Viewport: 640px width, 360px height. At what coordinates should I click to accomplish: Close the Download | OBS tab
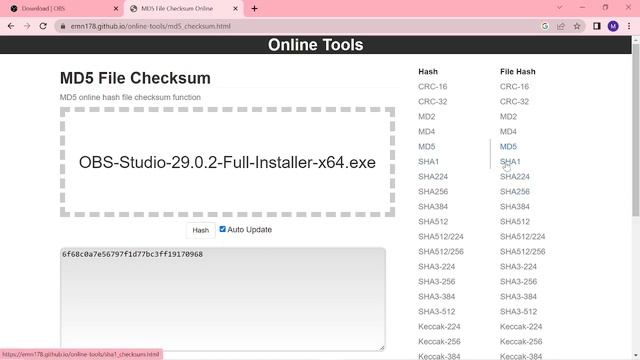pyautogui.click(x=116, y=8)
